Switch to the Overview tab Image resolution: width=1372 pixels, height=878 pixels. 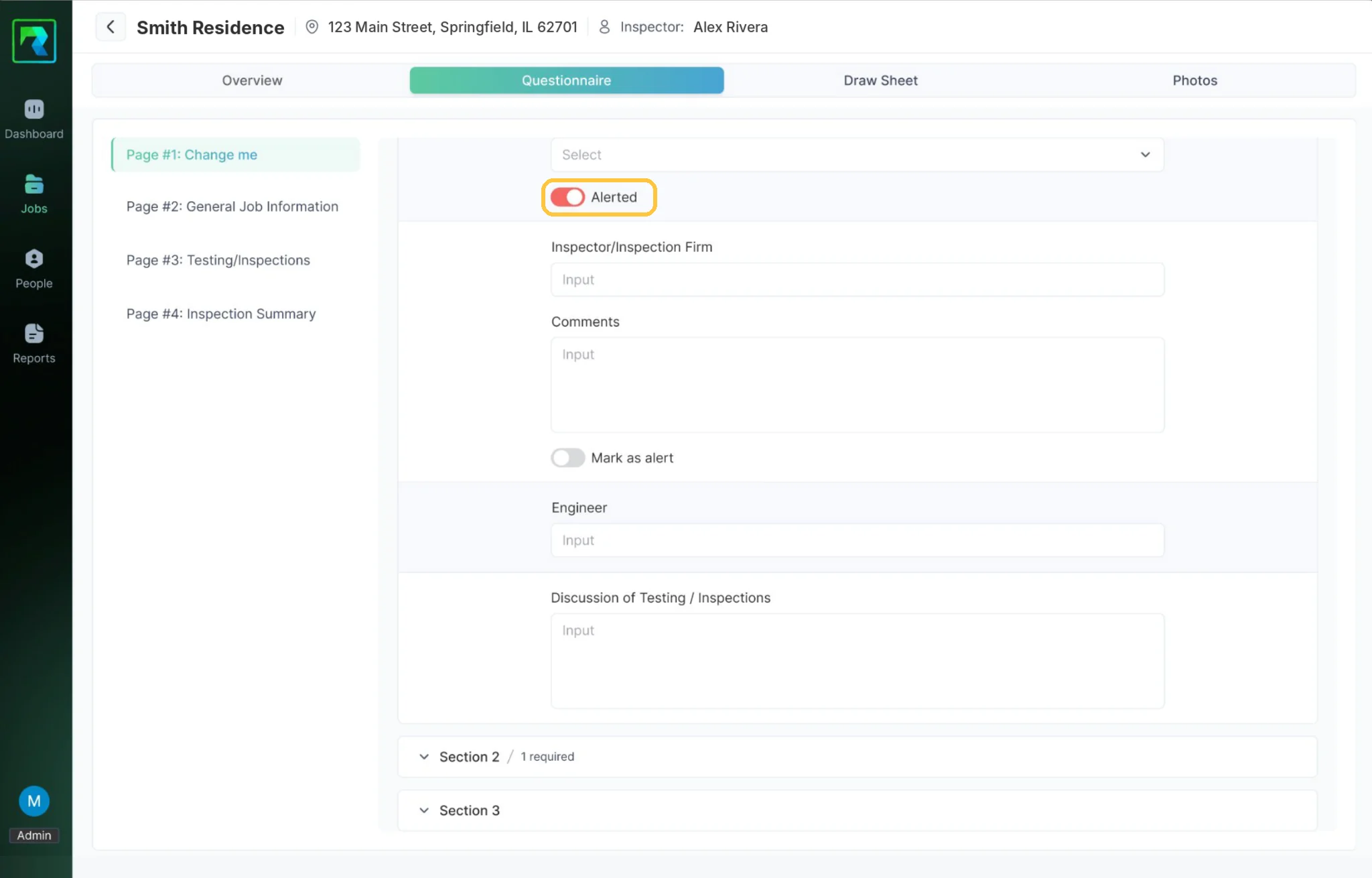pyautogui.click(x=252, y=80)
